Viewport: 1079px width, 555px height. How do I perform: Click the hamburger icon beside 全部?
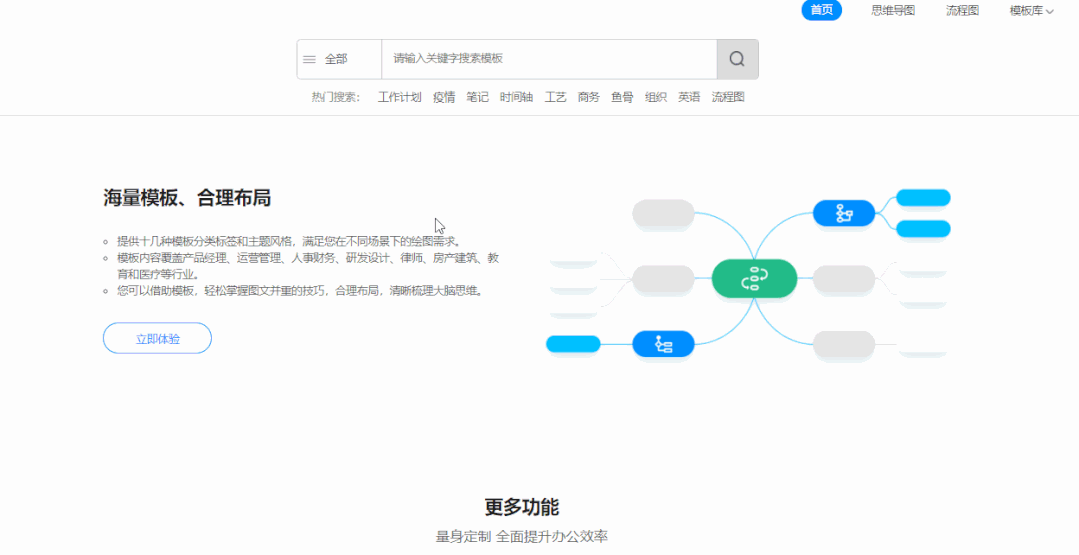click(x=310, y=60)
